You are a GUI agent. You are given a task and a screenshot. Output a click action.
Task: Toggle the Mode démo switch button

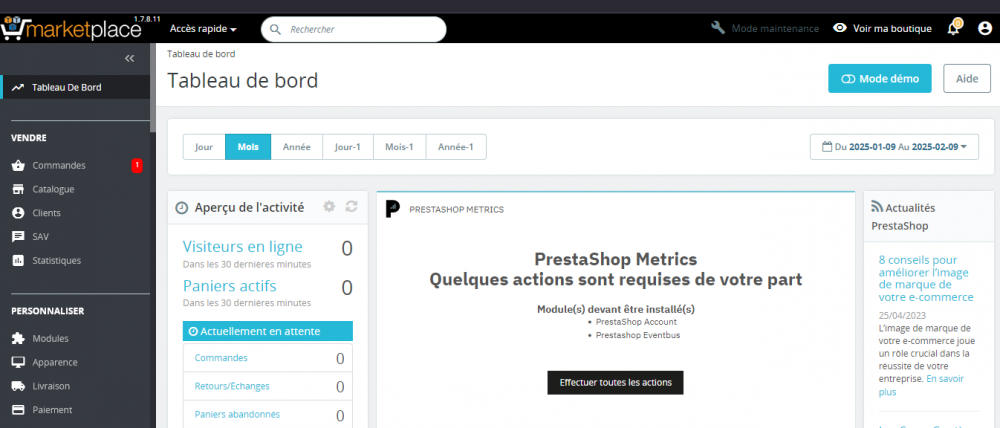pos(879,79)
